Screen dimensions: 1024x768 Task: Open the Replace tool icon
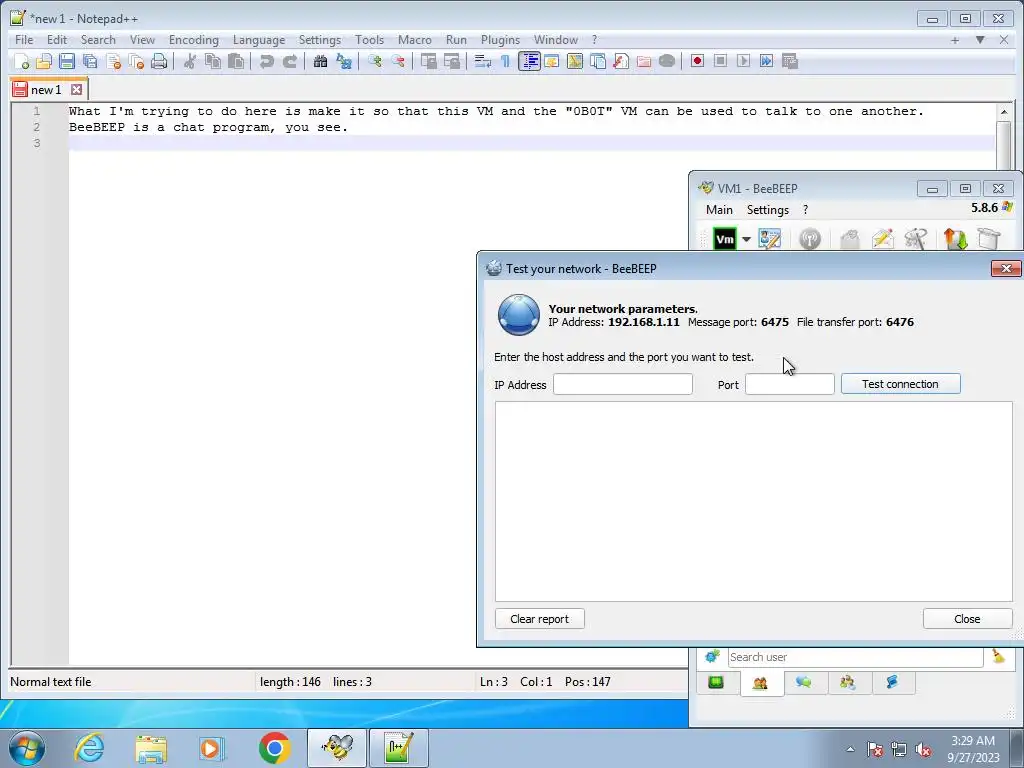[344, 61]
